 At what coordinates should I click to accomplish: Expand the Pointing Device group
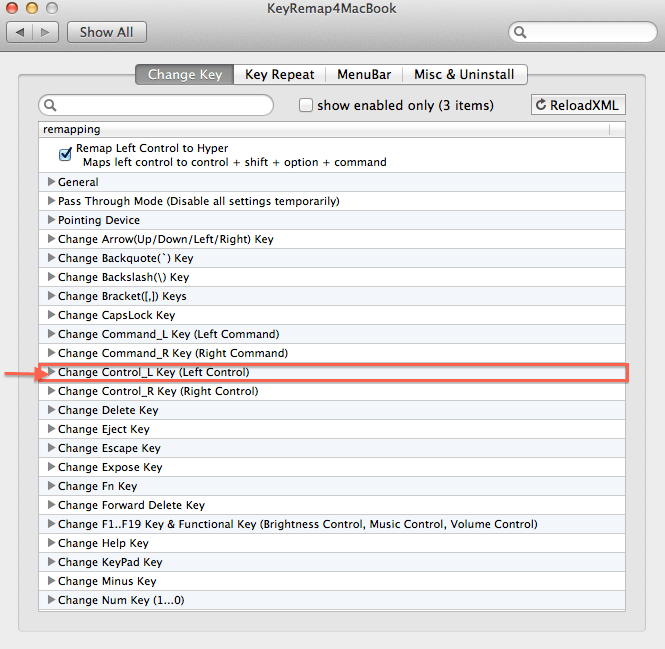(50, 220)
